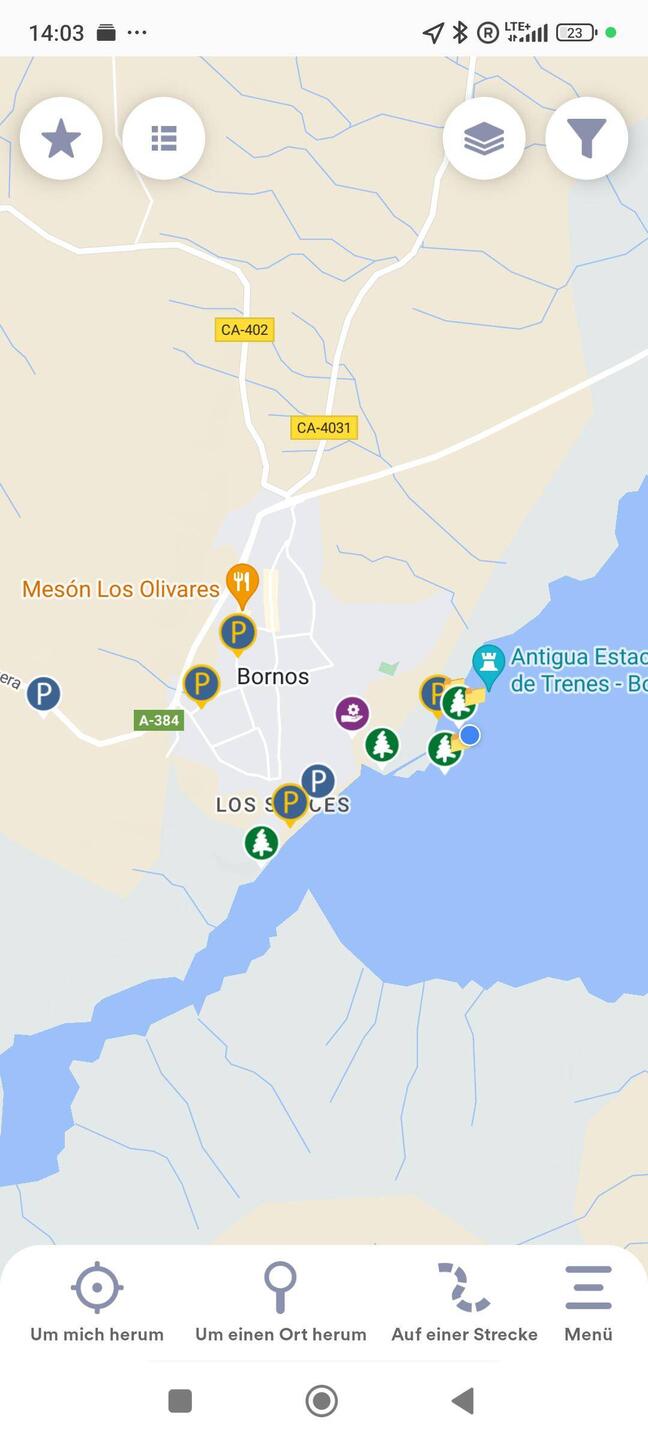Select yellow parking marker under Mesón Los Olivares
The height and width of the screenshot is (1440, 648).
point(238,634)
